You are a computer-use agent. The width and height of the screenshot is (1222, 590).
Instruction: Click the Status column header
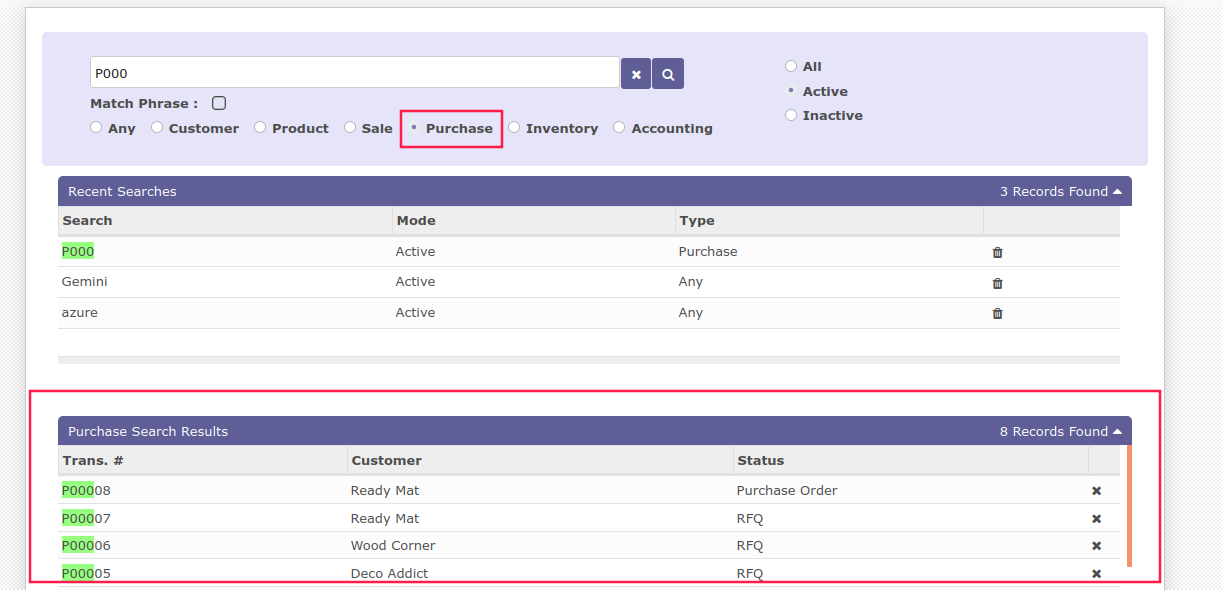tap(760, 461)
